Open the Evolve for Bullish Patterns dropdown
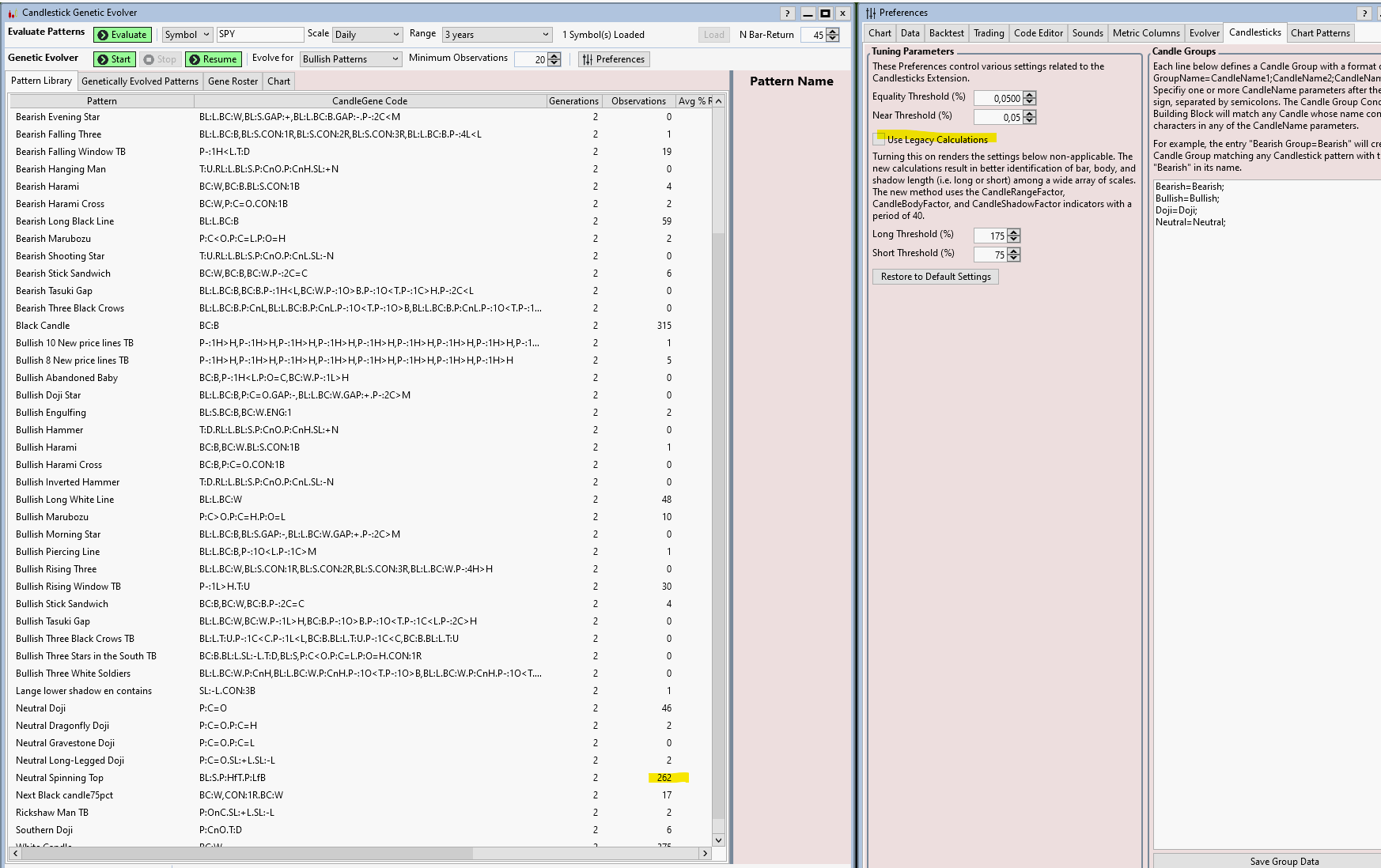Screen dimensions: 1381x868 pos(351,59)
